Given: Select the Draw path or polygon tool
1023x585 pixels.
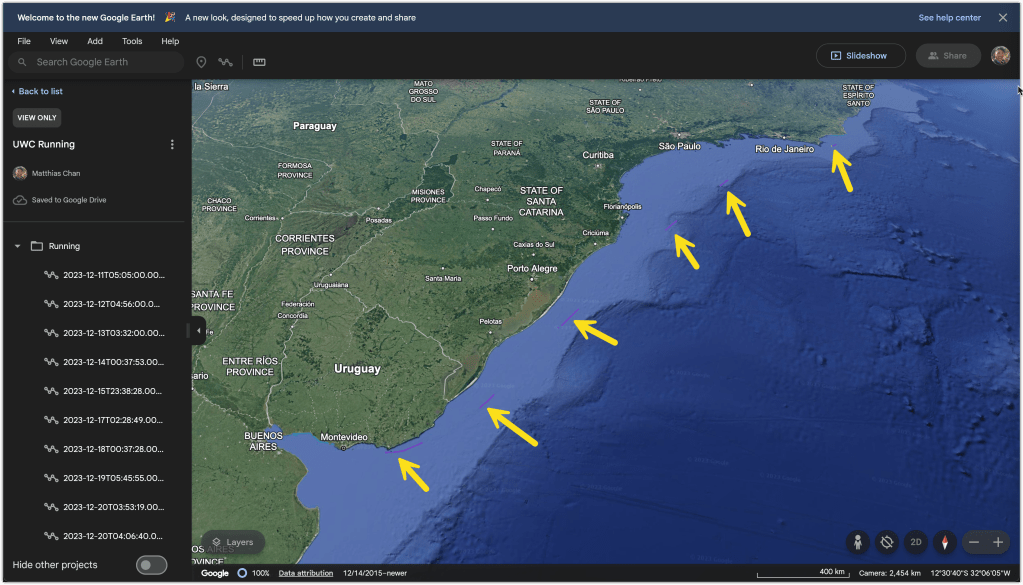Looking at the screenshot, I should tap(226, 62).
